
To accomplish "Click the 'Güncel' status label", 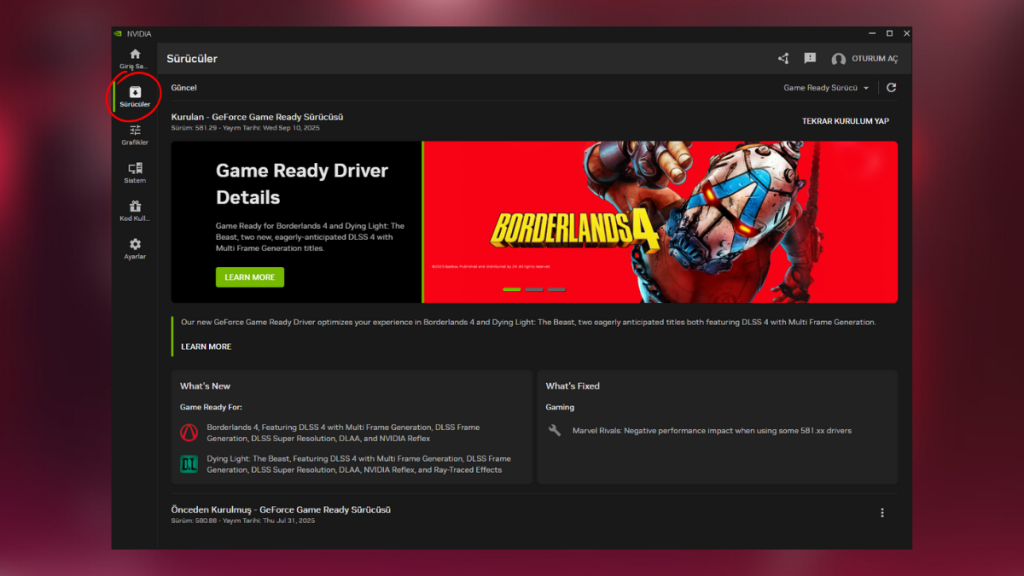I will point(184,88).
